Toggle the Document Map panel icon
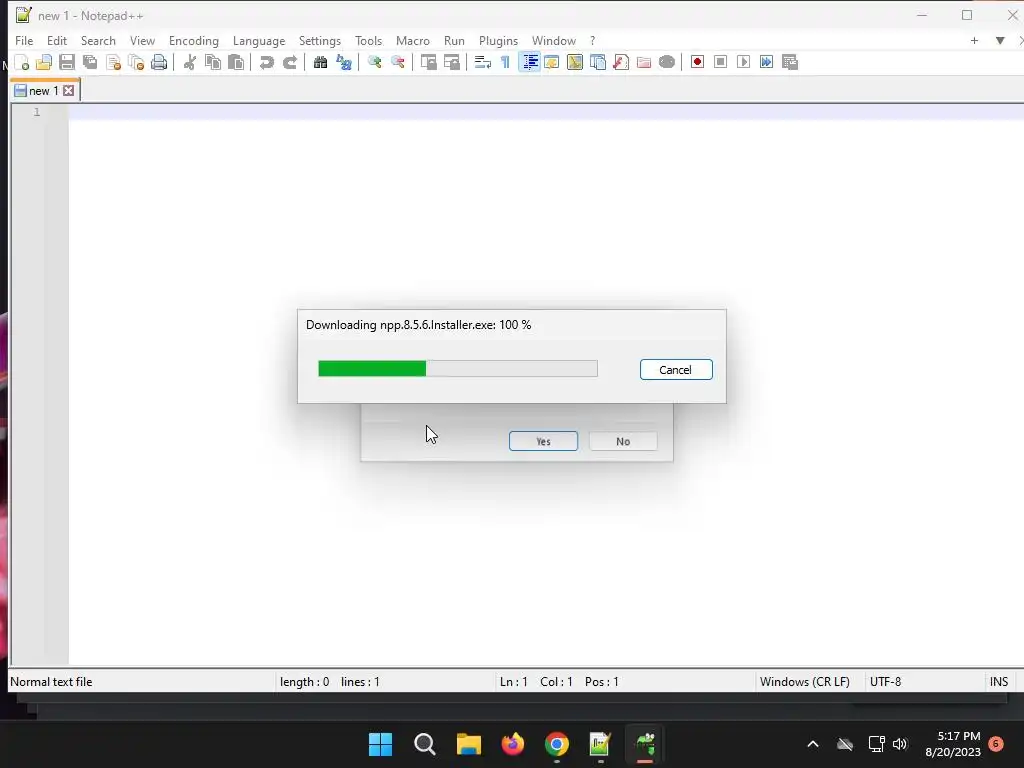 [575, 63]
